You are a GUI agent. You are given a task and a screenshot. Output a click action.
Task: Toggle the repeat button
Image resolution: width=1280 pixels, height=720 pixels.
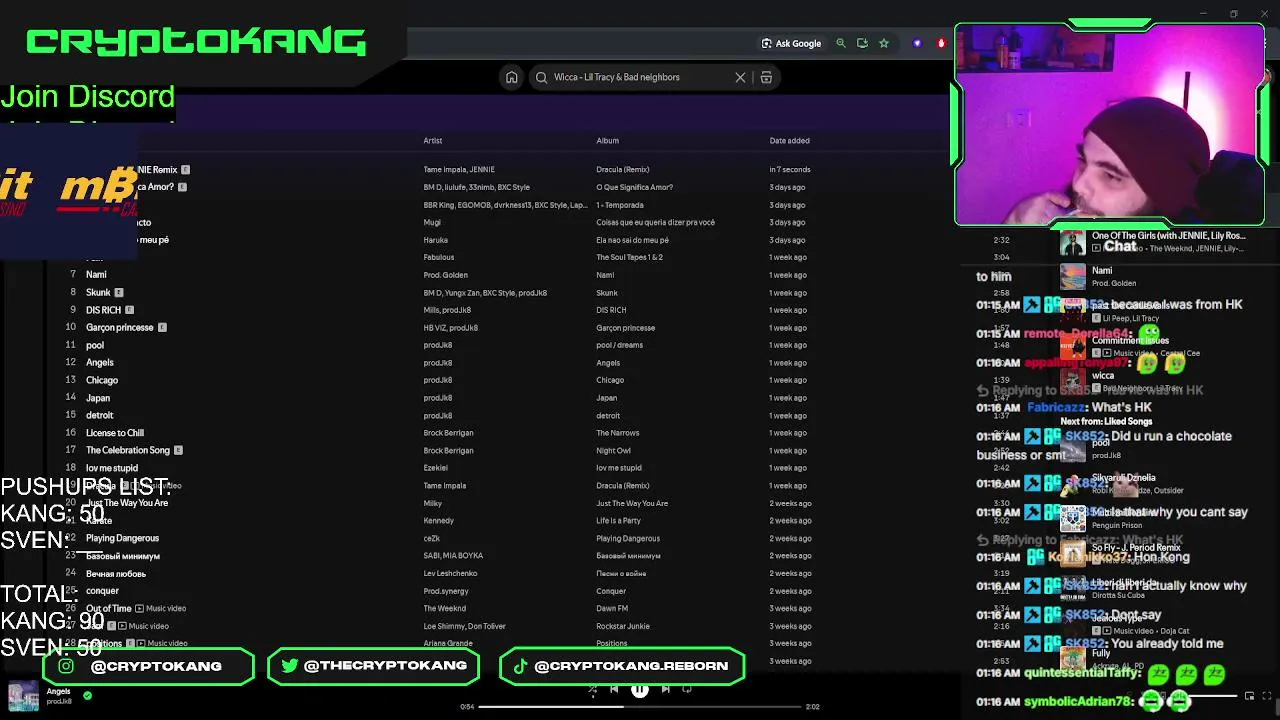pyautogui.click(x=687, y=688)
